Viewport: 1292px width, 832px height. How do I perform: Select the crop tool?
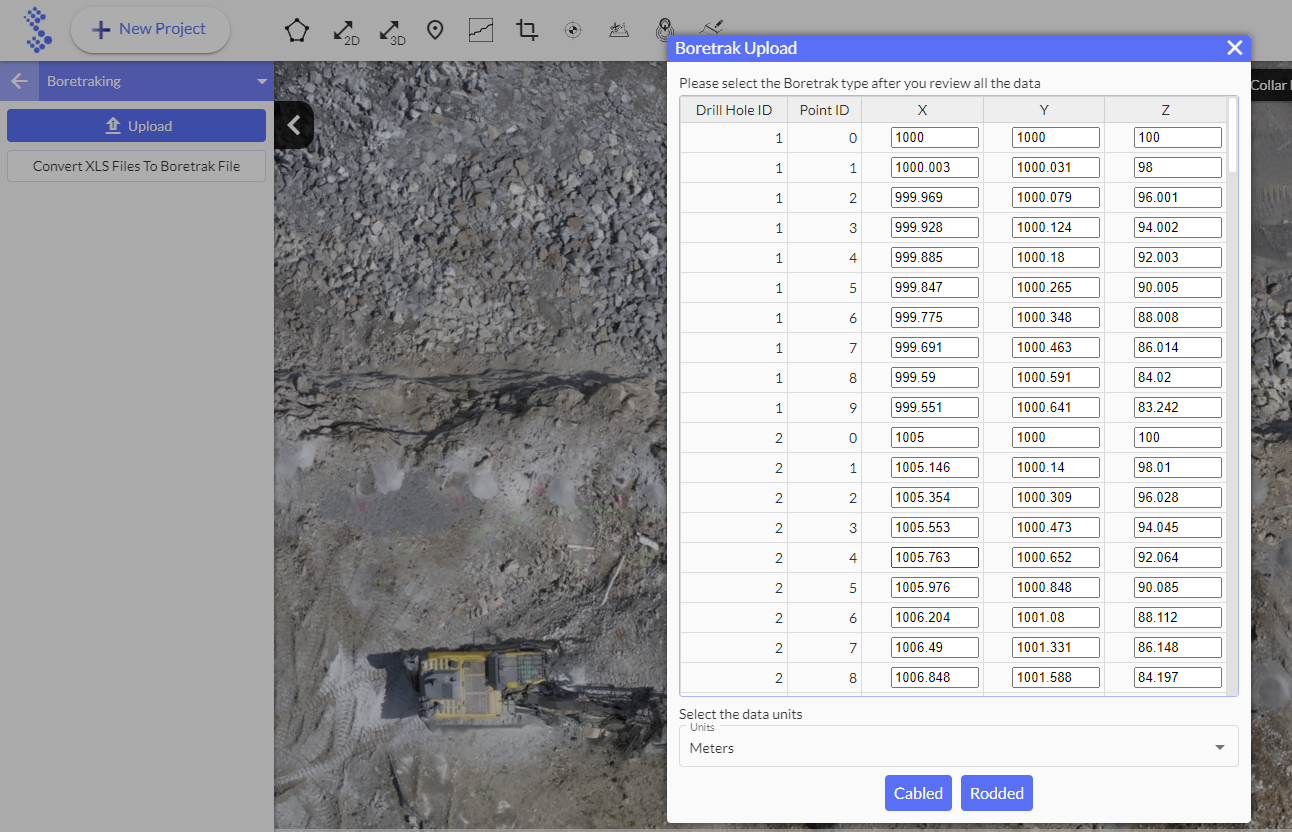pos(527,30)
